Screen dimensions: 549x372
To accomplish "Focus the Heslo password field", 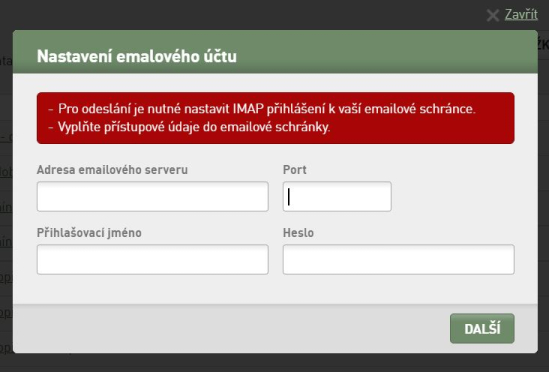I will coord(398,260).
